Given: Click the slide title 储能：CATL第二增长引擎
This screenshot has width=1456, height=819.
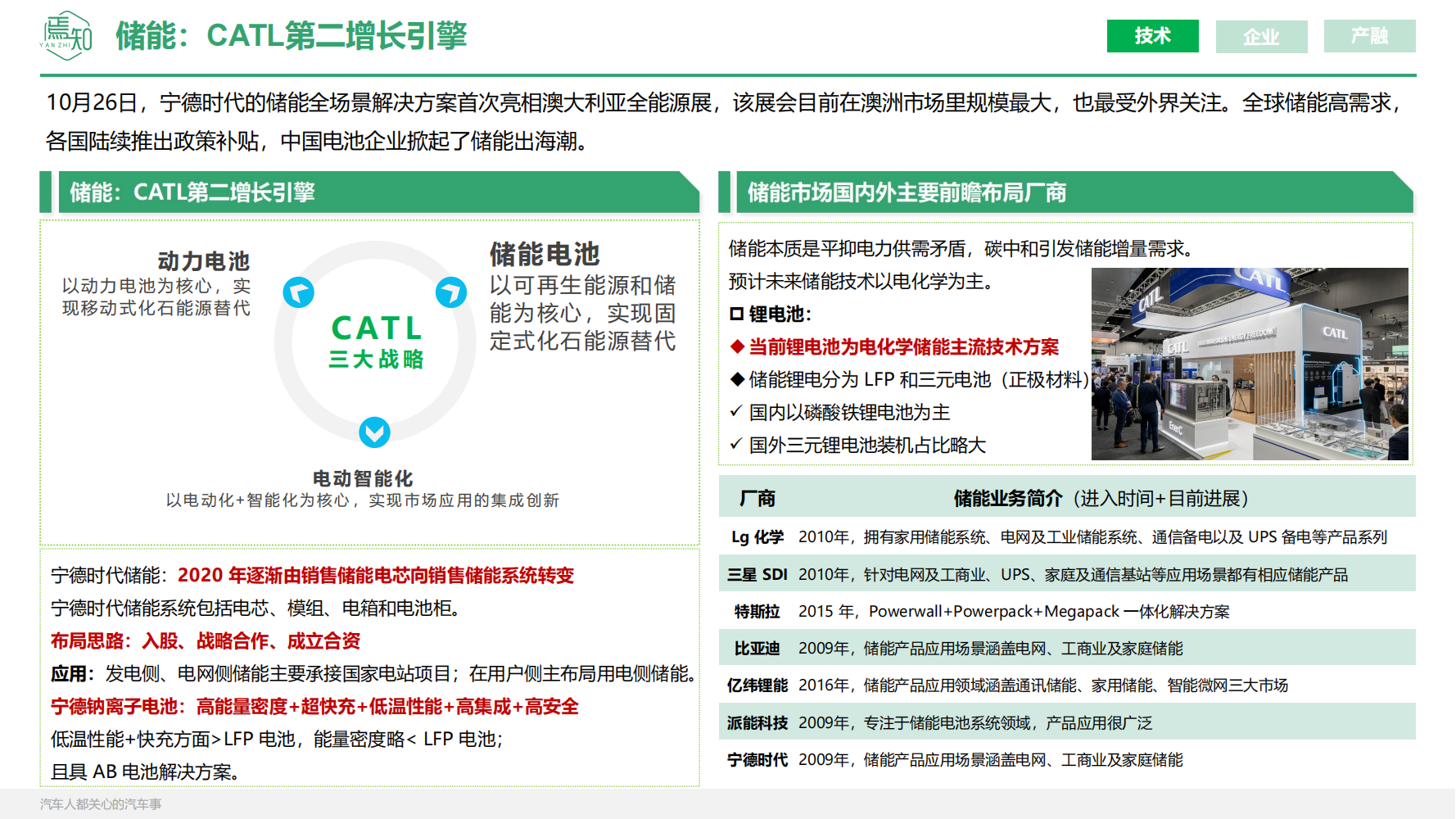Looking at the screenshot, I should pyautogui.click(x=291, y=36).
